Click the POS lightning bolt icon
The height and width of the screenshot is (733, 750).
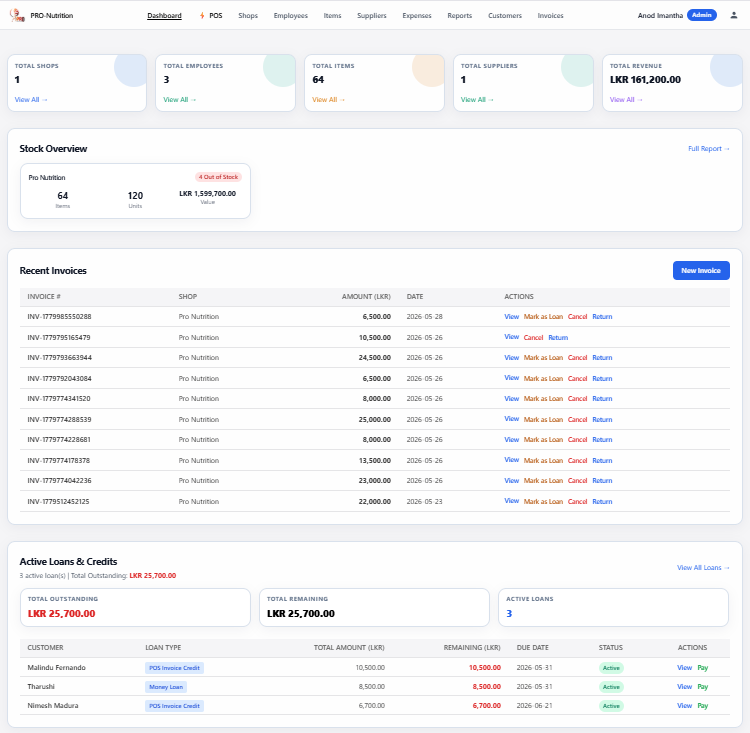(202, 15)
